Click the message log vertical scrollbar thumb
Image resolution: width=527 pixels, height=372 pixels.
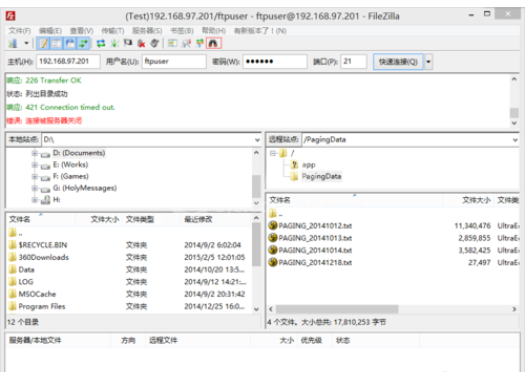pos(514,113)
